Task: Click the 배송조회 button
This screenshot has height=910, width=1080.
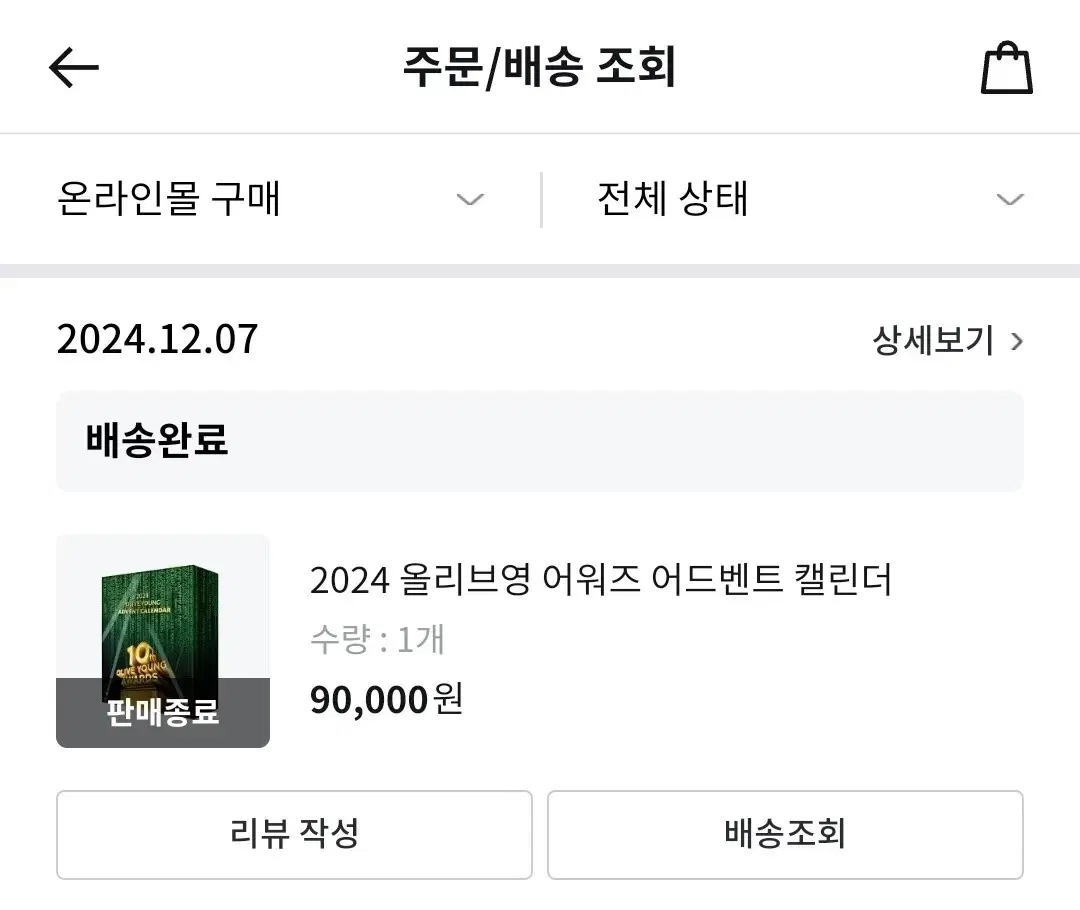Action: point(785,834)
